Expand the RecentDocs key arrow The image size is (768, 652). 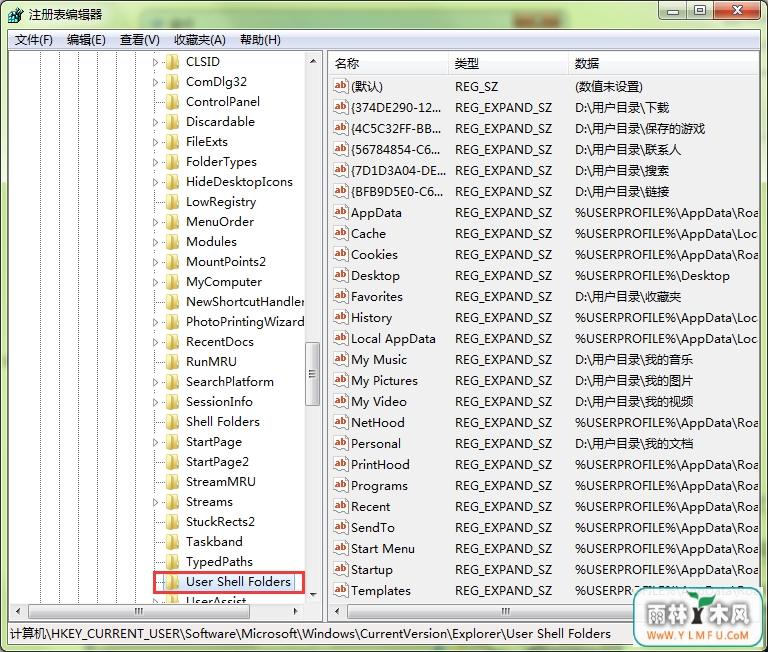click(155, 342)
